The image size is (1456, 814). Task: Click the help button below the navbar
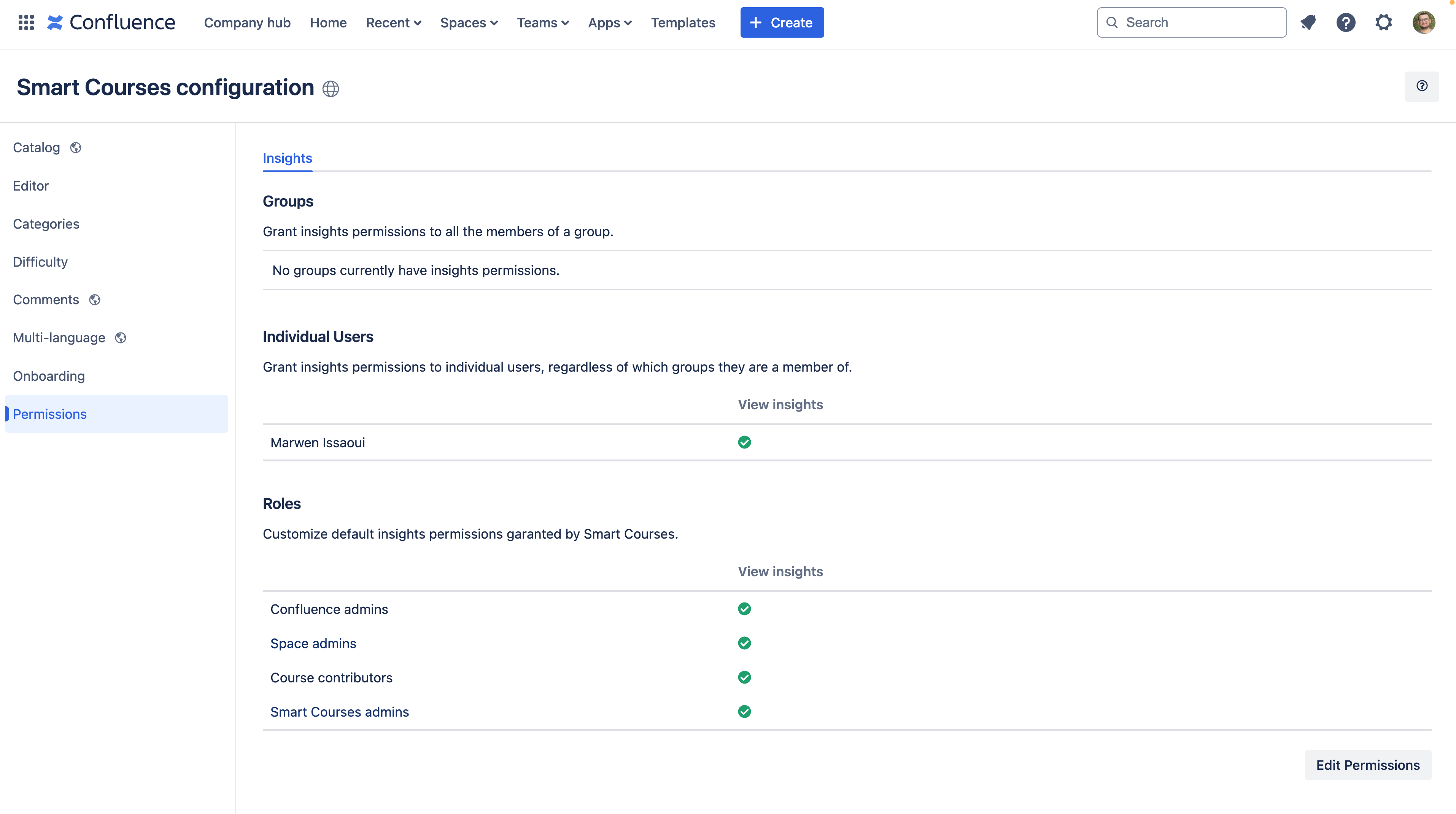click(1422, 86)
